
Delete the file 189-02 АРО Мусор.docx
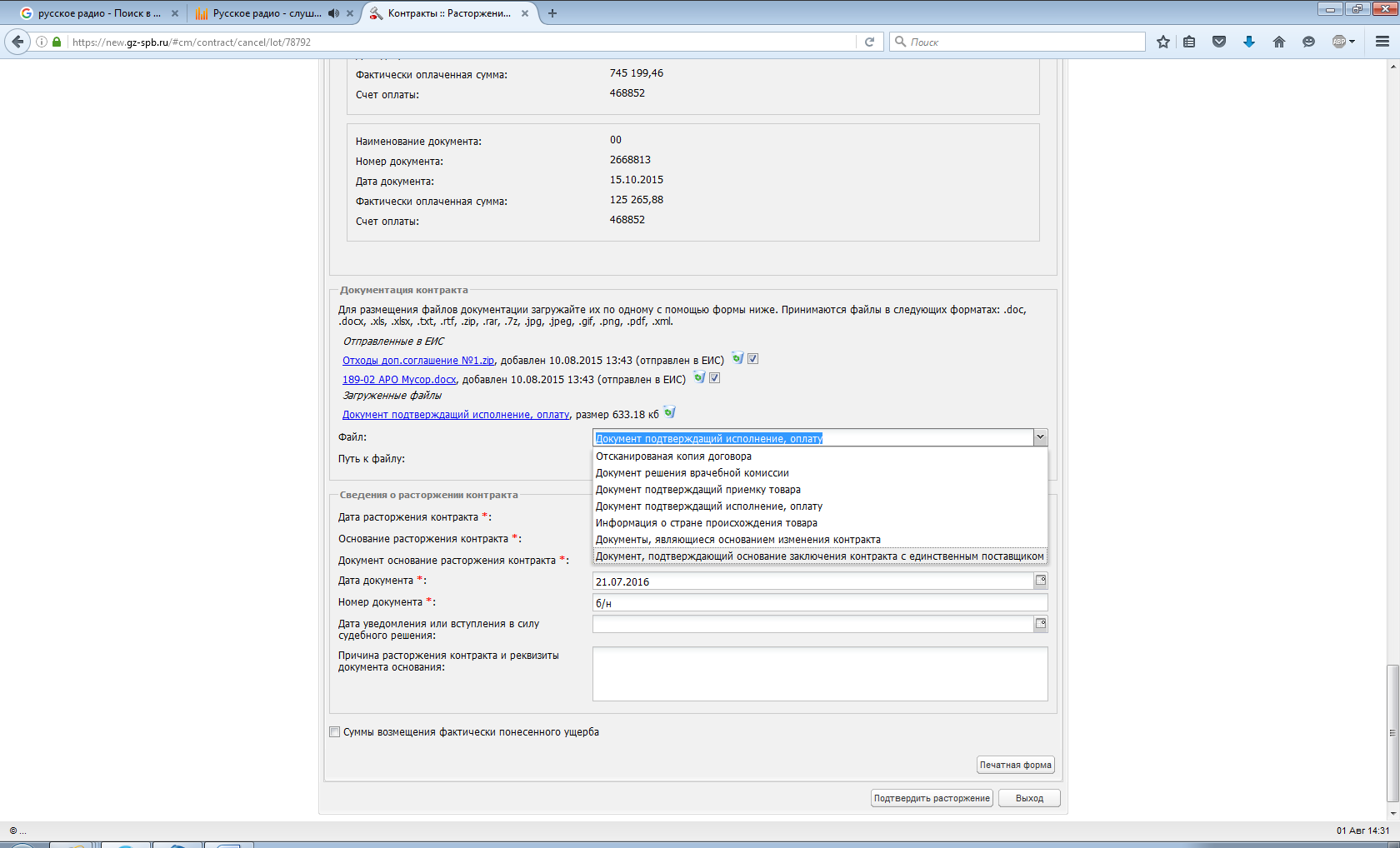[699, 377]
